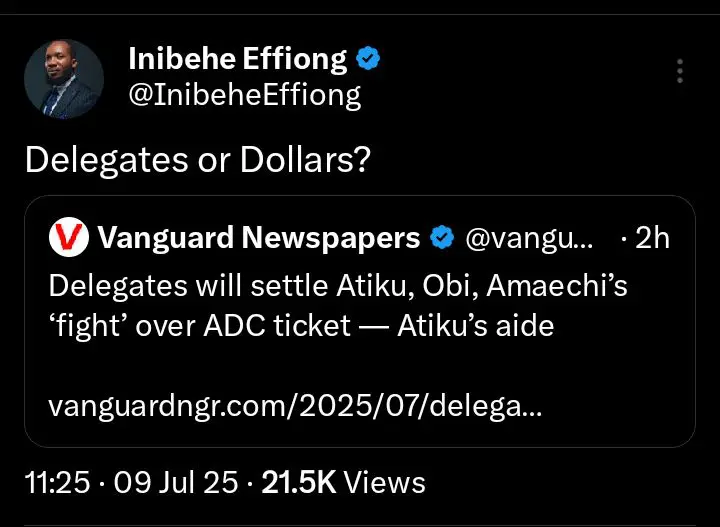Open Inibehe Effiong's profile picture
Screen dimensions: 720x527
64,79
